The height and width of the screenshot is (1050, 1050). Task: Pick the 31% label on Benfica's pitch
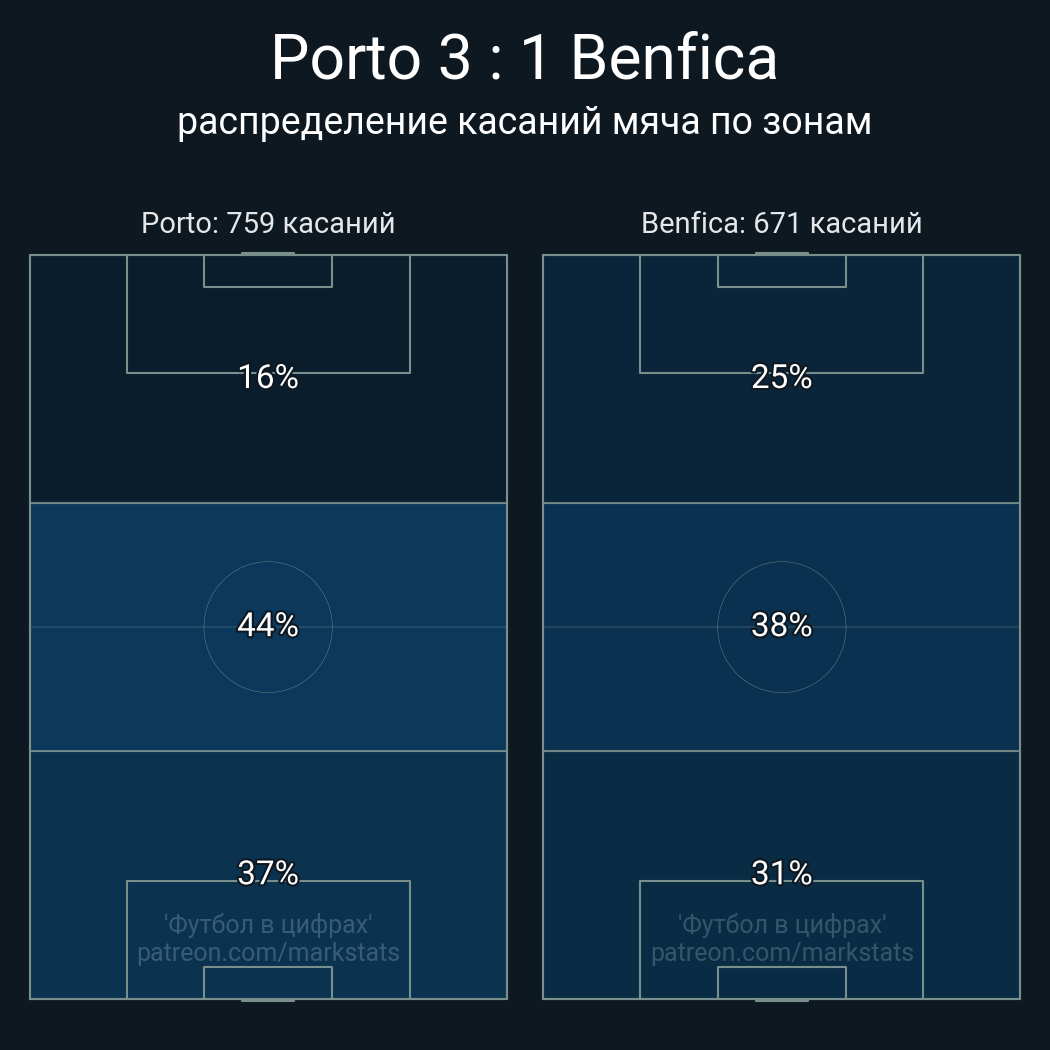tap(781, 873)
